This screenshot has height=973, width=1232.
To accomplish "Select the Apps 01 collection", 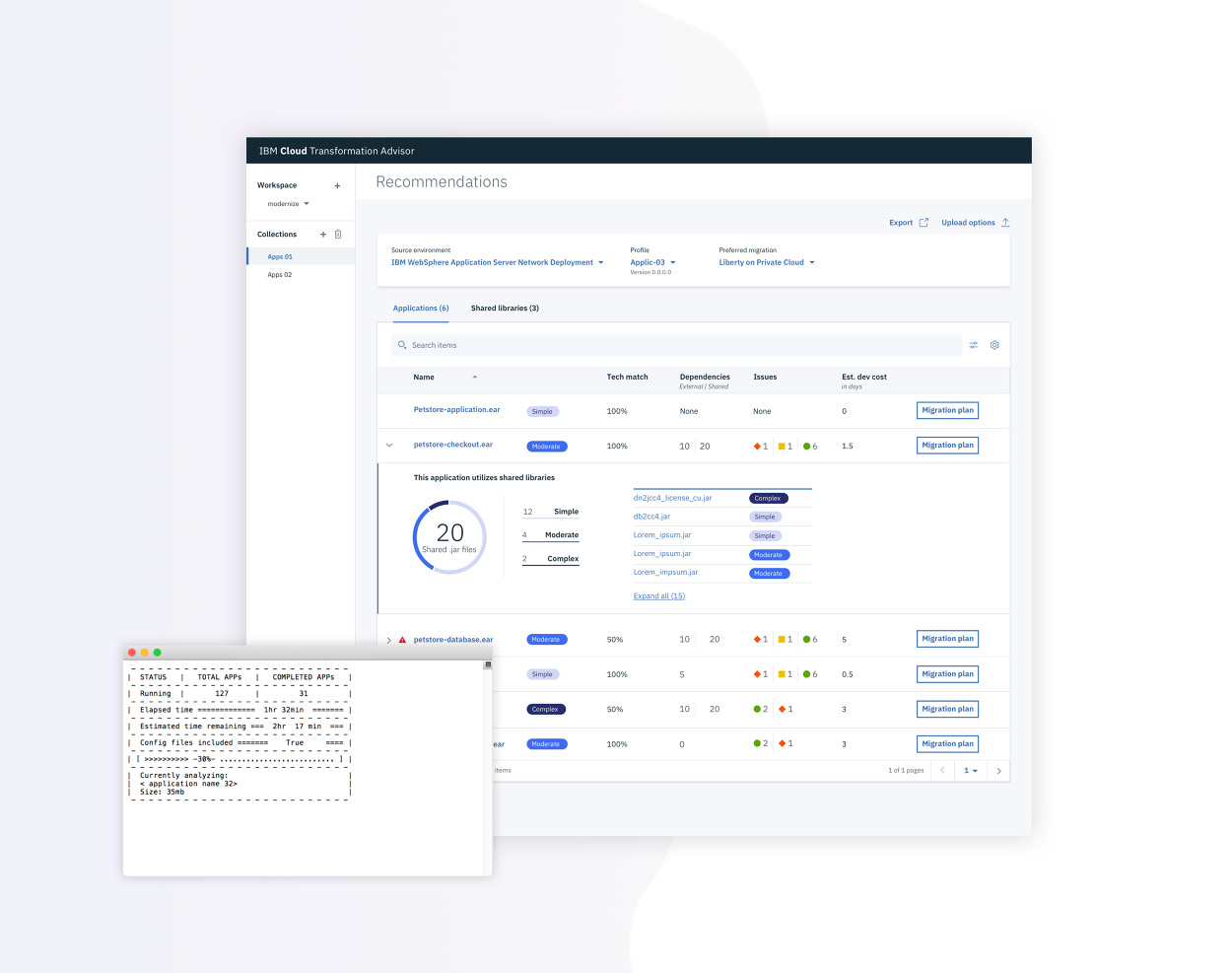I will coord(280,256).
